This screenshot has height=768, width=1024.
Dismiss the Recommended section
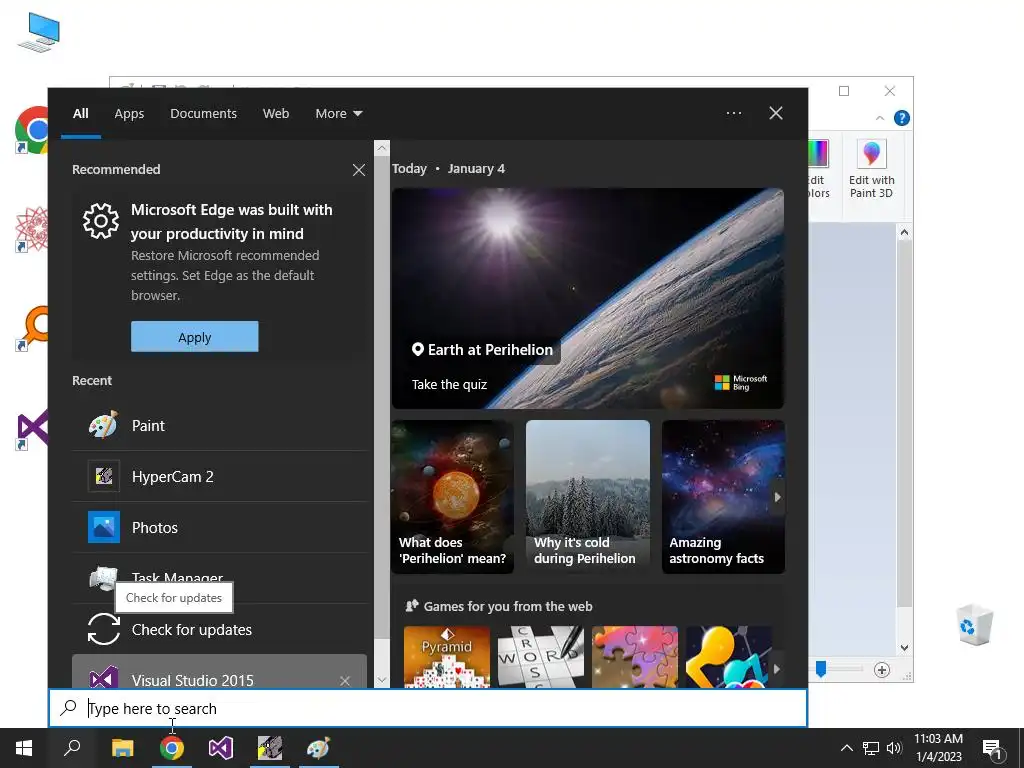pos(359,170)
